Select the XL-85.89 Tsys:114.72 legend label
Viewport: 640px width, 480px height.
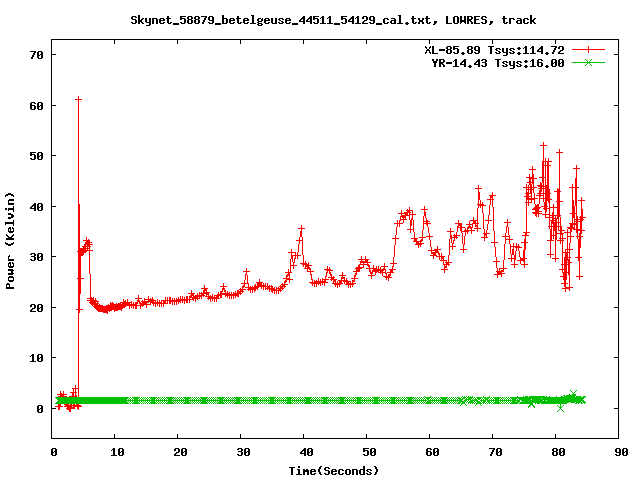coord(494,50)
